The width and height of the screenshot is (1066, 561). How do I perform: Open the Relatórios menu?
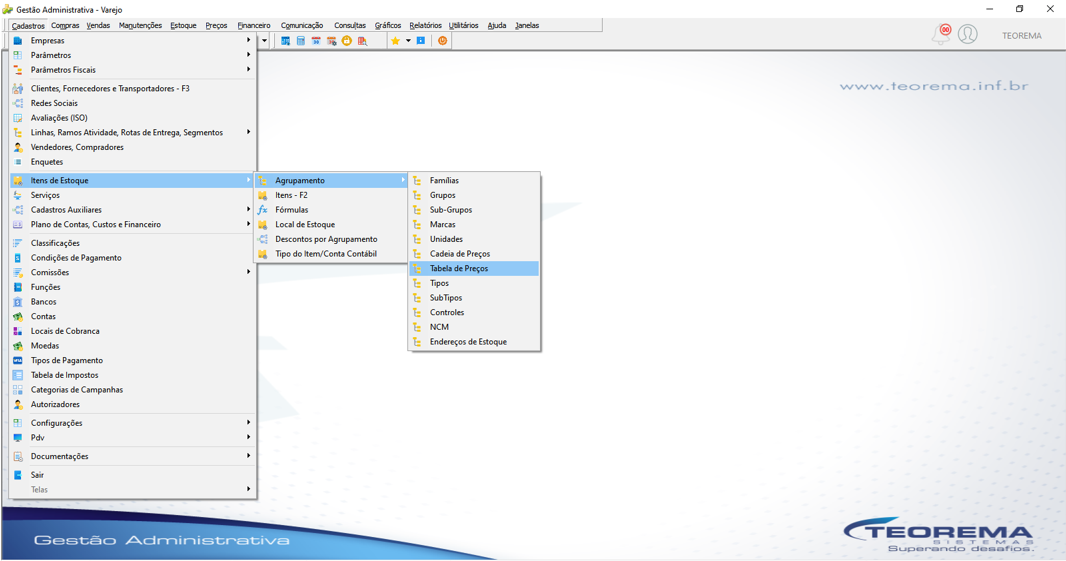[425, 25]
